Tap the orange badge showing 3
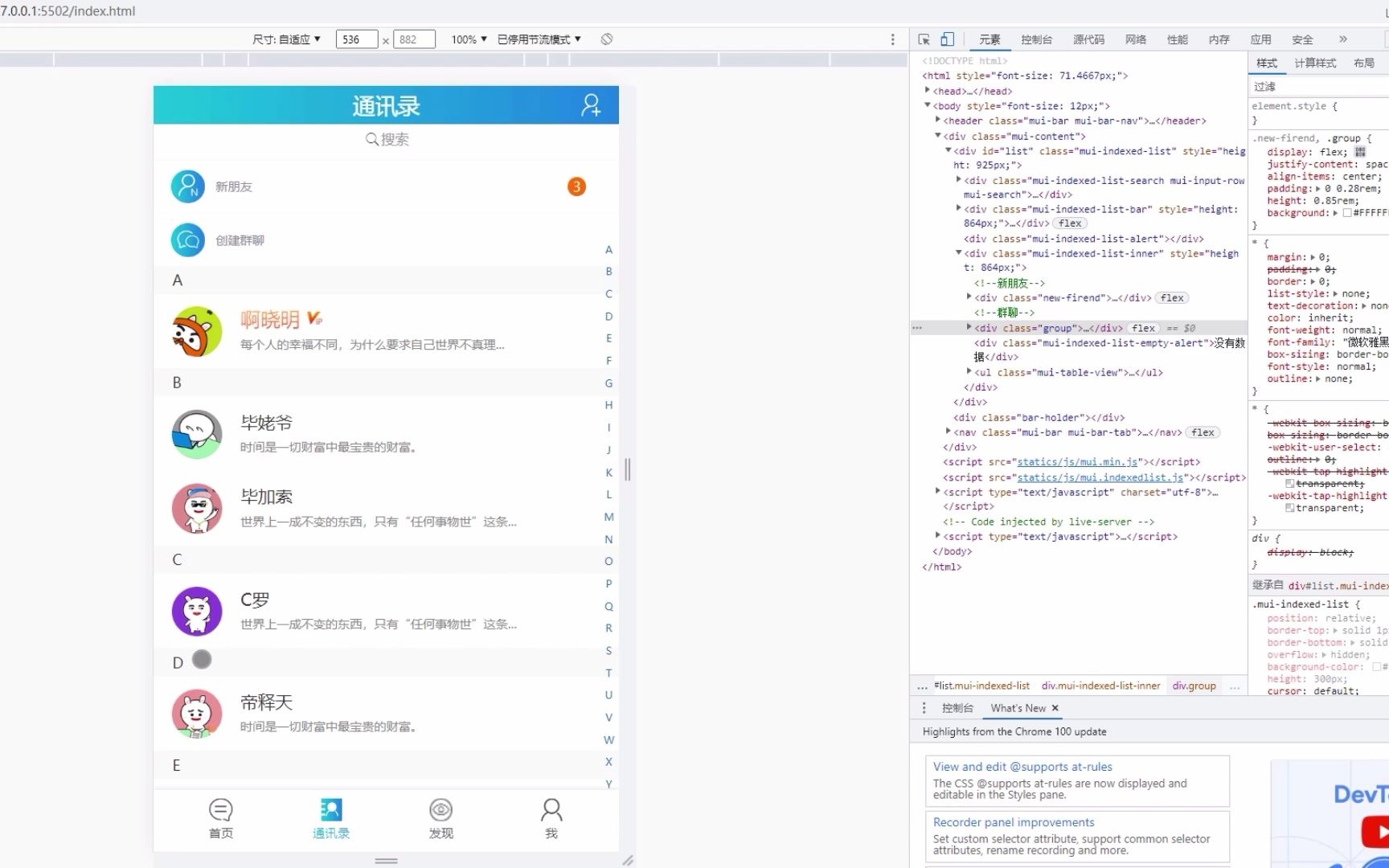 click(576, 186)
